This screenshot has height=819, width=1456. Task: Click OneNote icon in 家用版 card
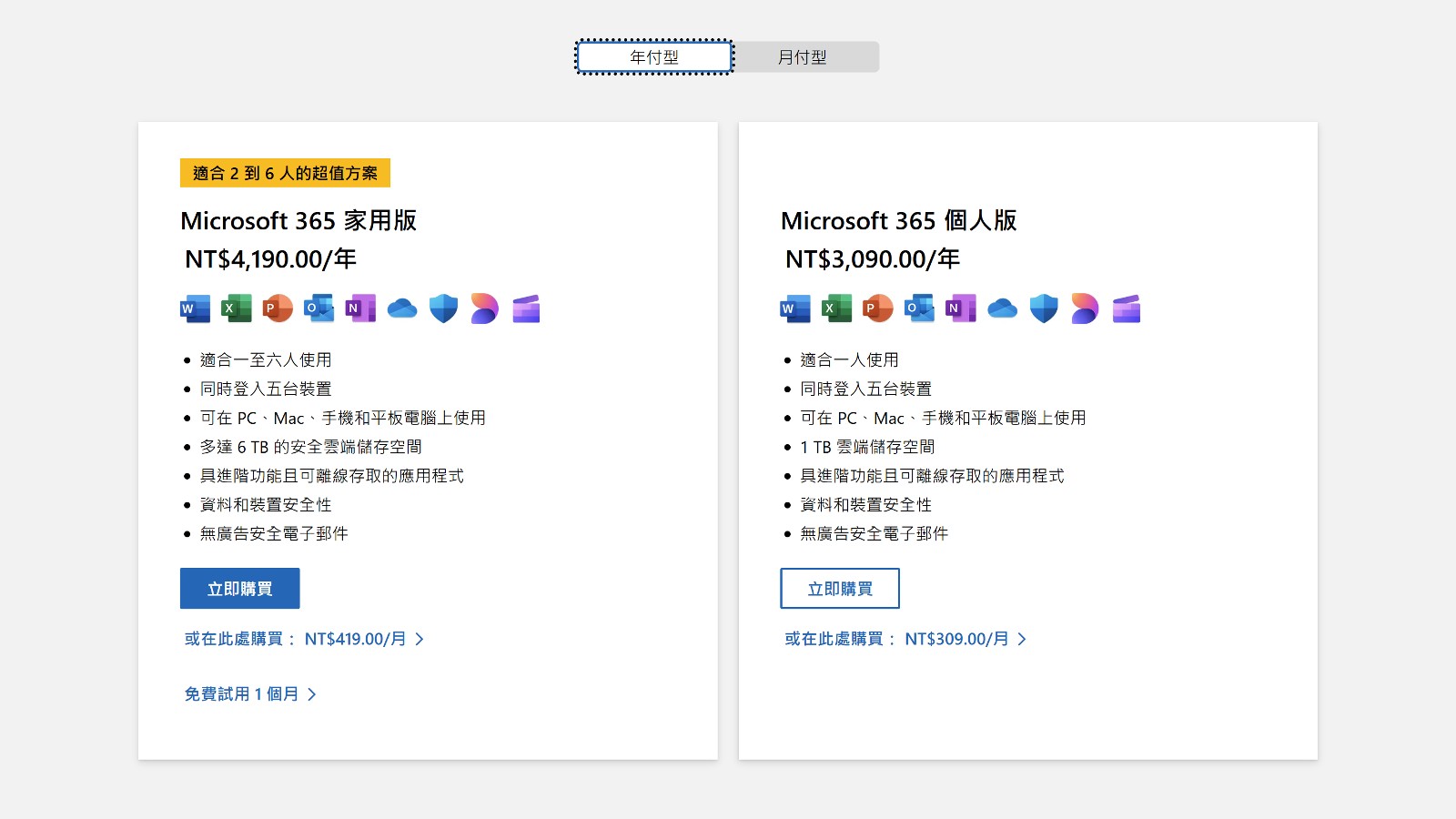360,308
